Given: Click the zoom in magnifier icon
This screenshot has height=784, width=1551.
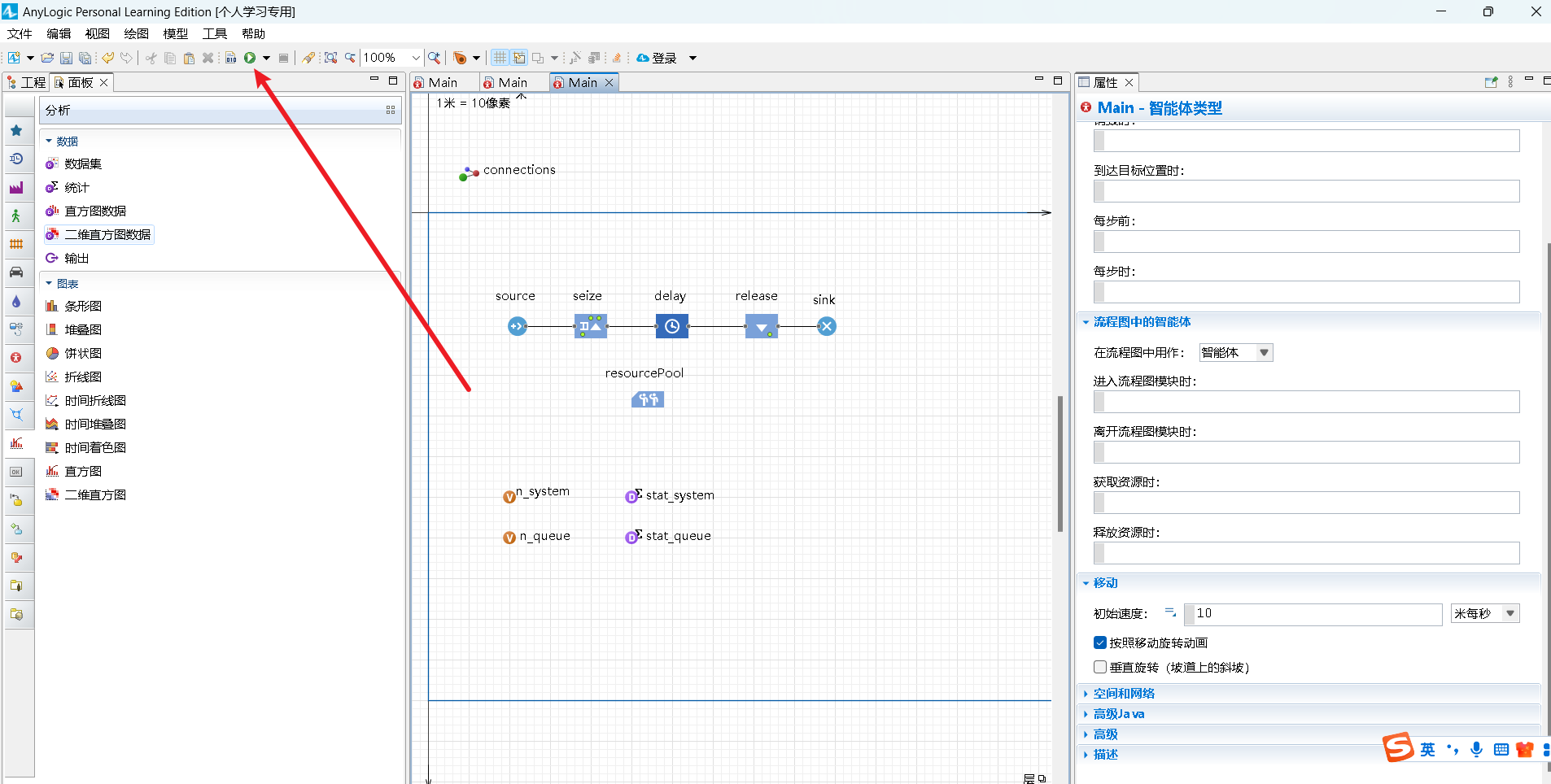Looking at the screenshot, I should pos(435,58).
